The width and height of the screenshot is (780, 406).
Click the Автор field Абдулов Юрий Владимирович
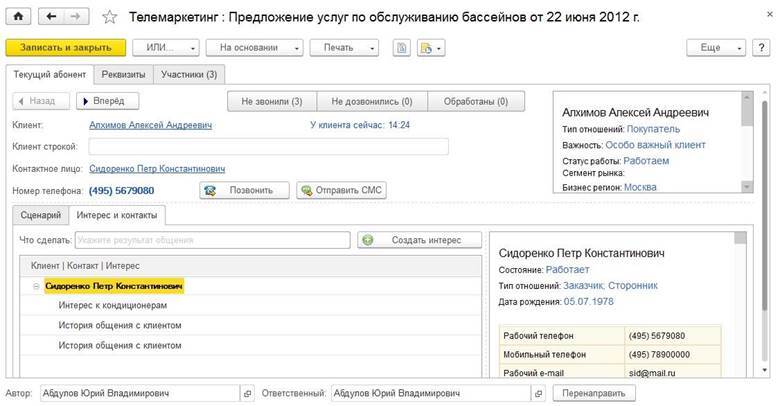pos(140,394)
